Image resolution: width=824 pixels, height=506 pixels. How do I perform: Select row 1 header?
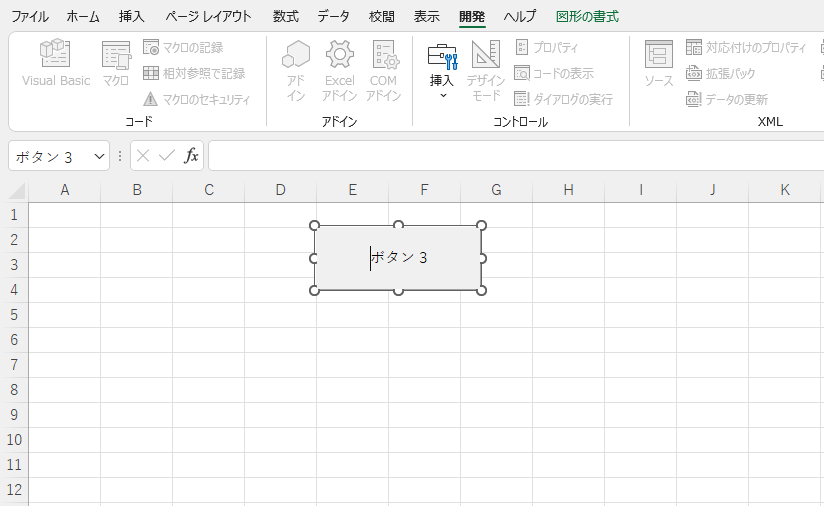point(14,215)
